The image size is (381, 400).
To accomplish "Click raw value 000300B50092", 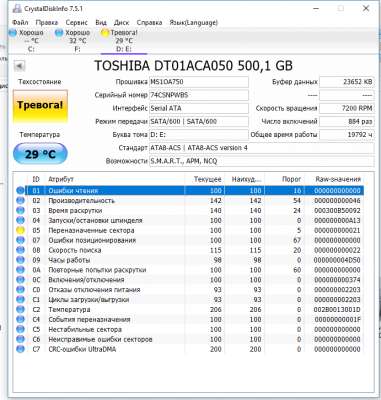I will 337,211.
